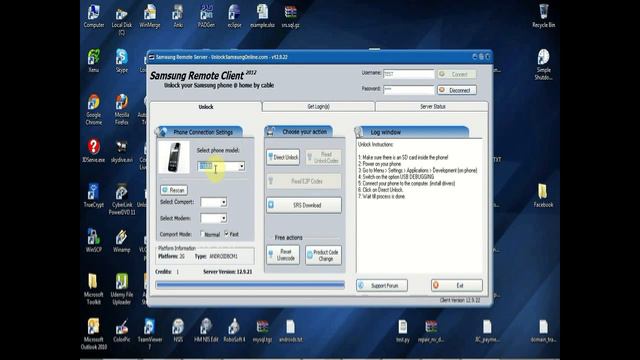Open Simple Shutdown desktop shortcut

[543, 64]
